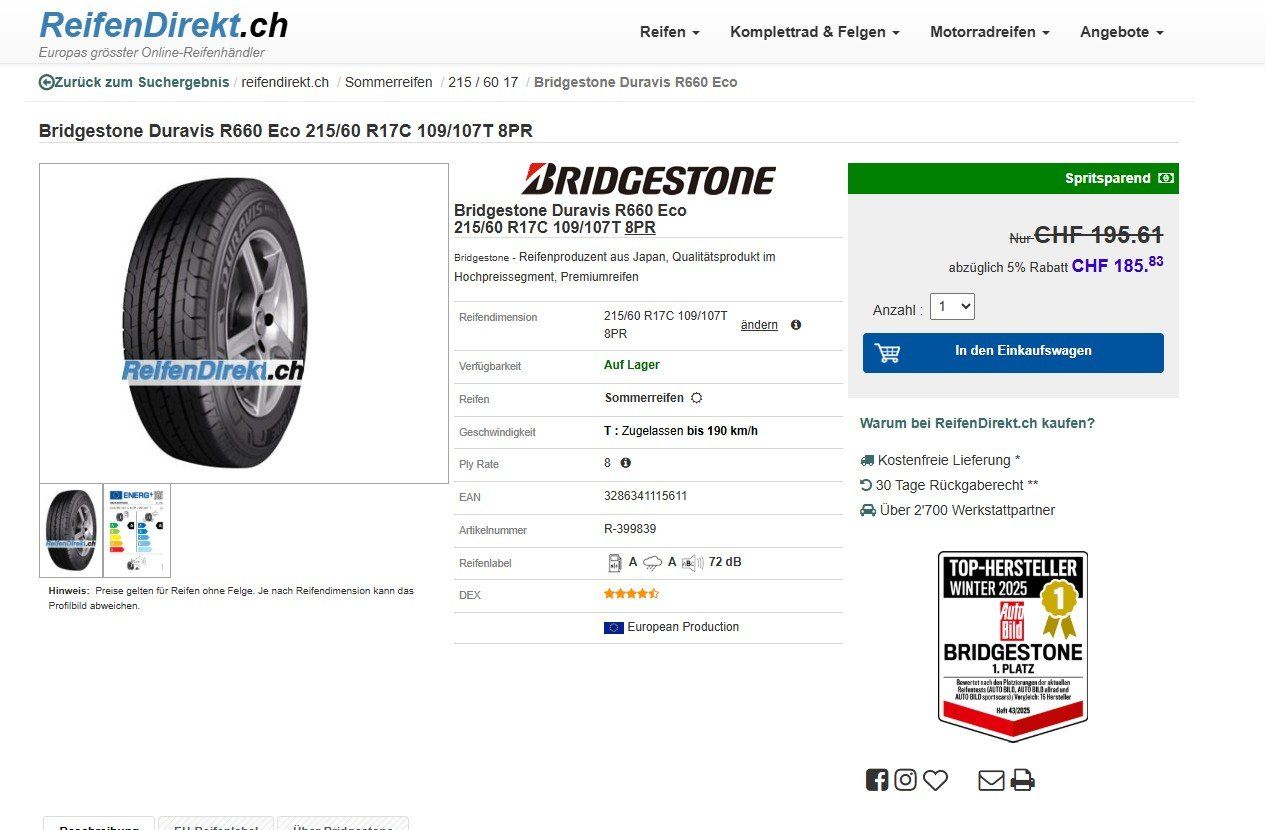Select the tyre photo thumbnail
The height and width of the screenshot is (830, 1265).
tap(71, 531)
